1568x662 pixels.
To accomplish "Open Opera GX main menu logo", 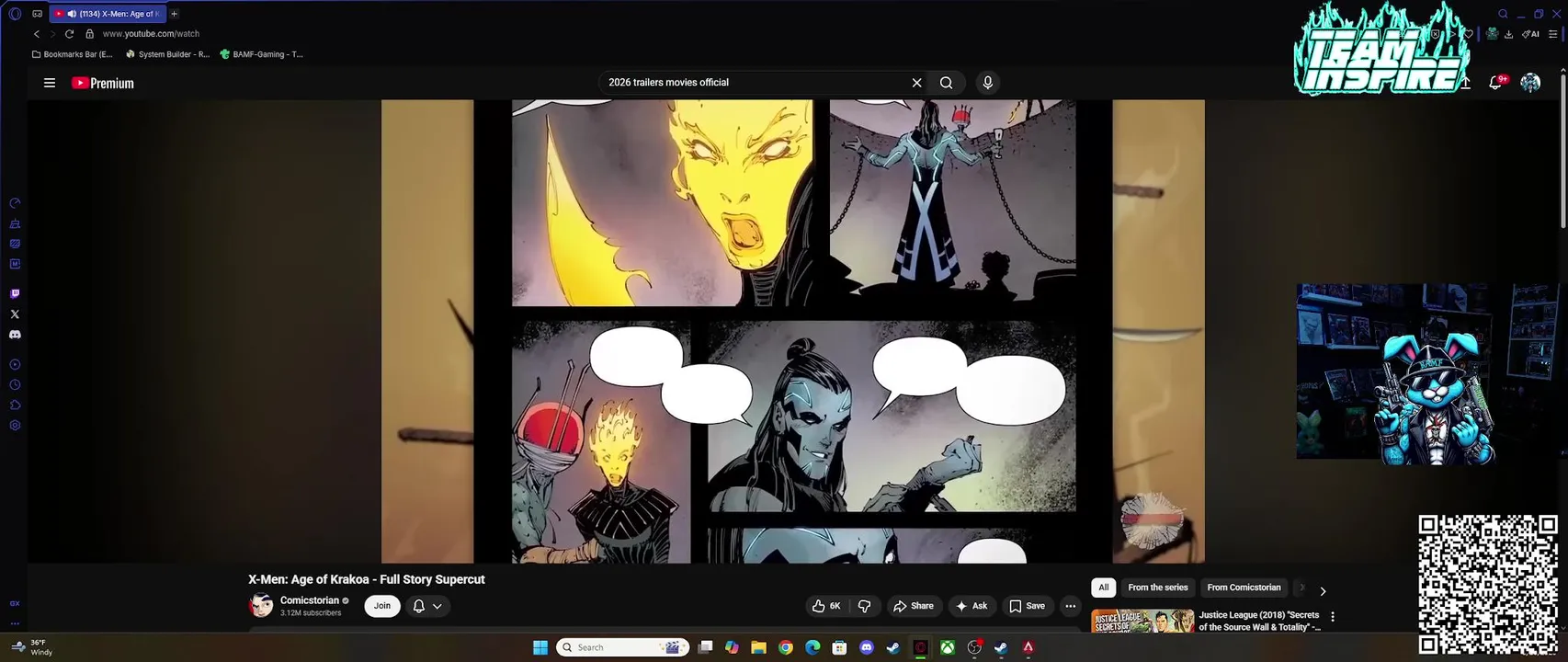I will coord(15,14).
